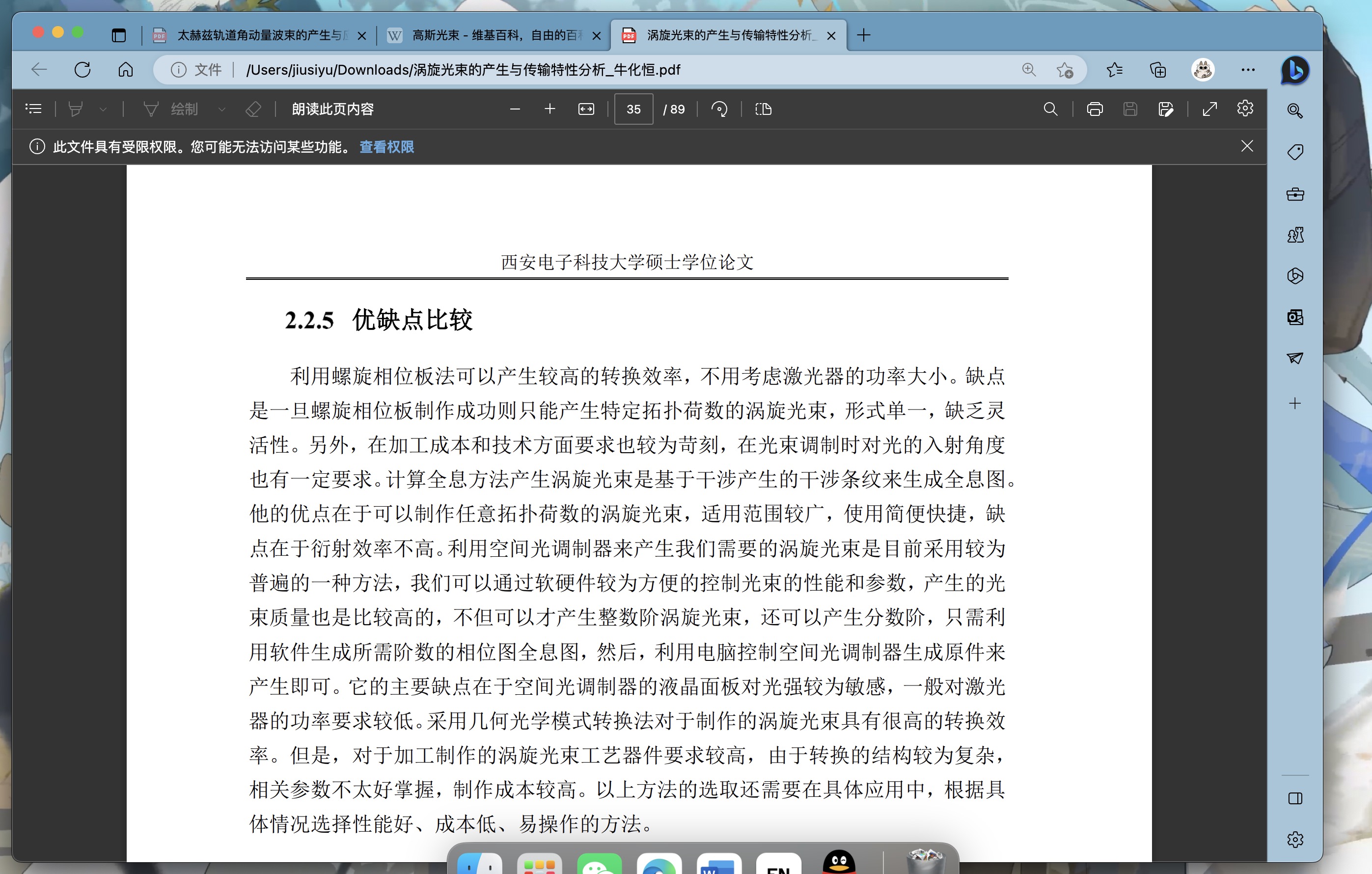Open the PDF find search icon
Viewport: 1372px width, 874px height.
pyautogui.click(x=1050, y=109)
